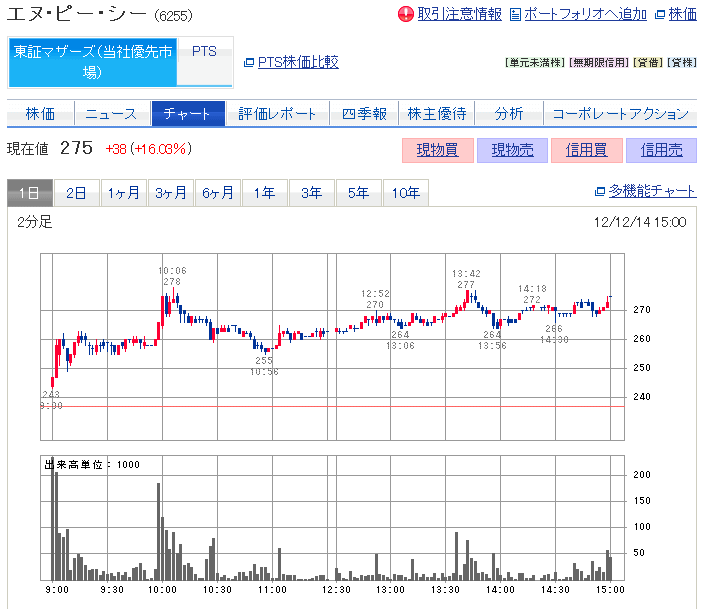The height and width of the screenshot is (609, 705).
Task: Select the 3ヶ月 chart period
Action: click(171, 193)
